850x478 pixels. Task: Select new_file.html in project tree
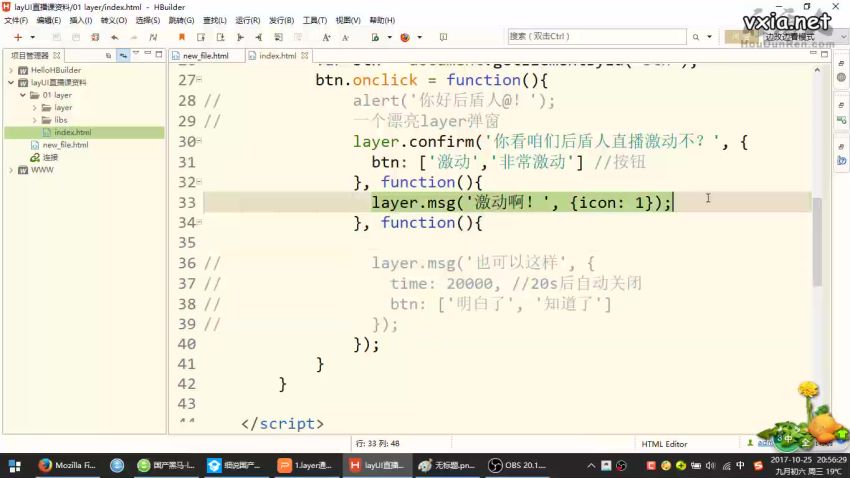coord(65,145)
